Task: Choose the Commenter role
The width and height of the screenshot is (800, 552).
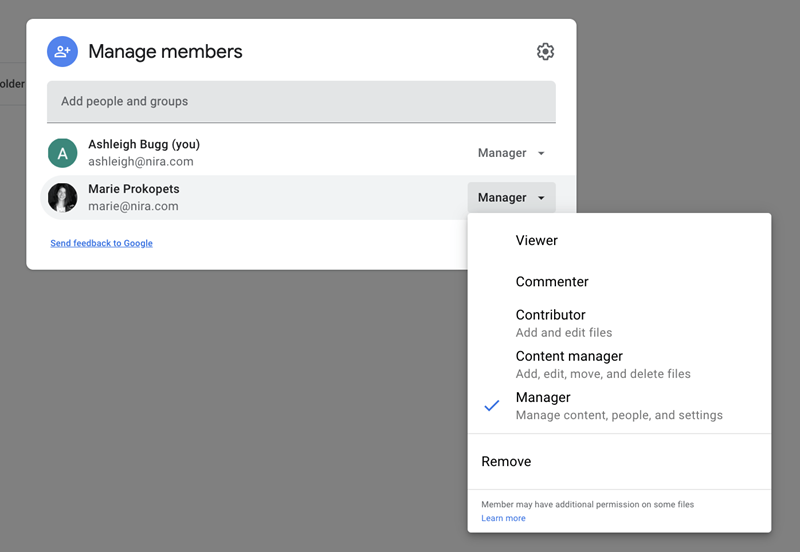Action: 552,282
